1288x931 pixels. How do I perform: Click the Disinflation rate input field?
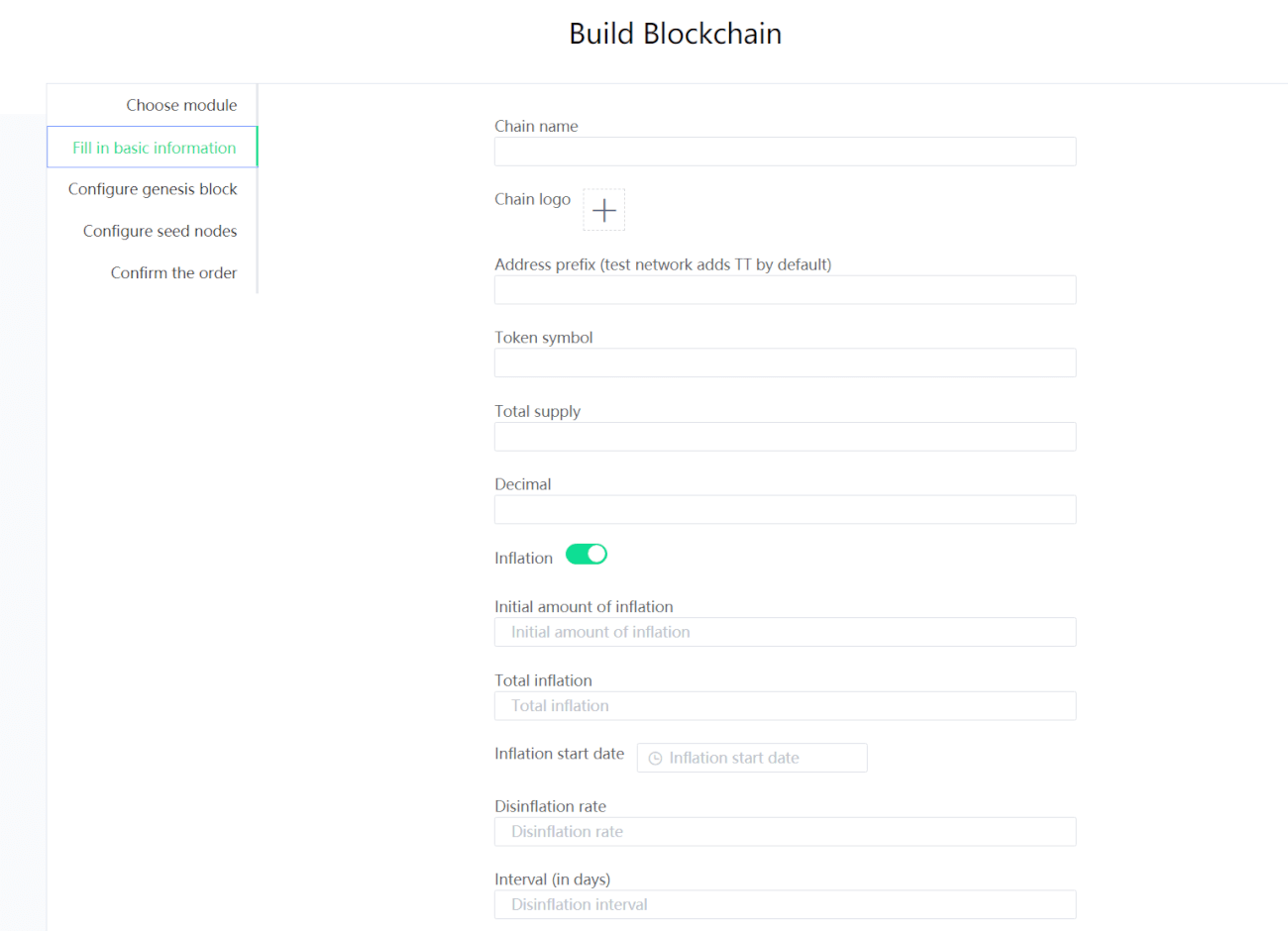tap(785, 832)
